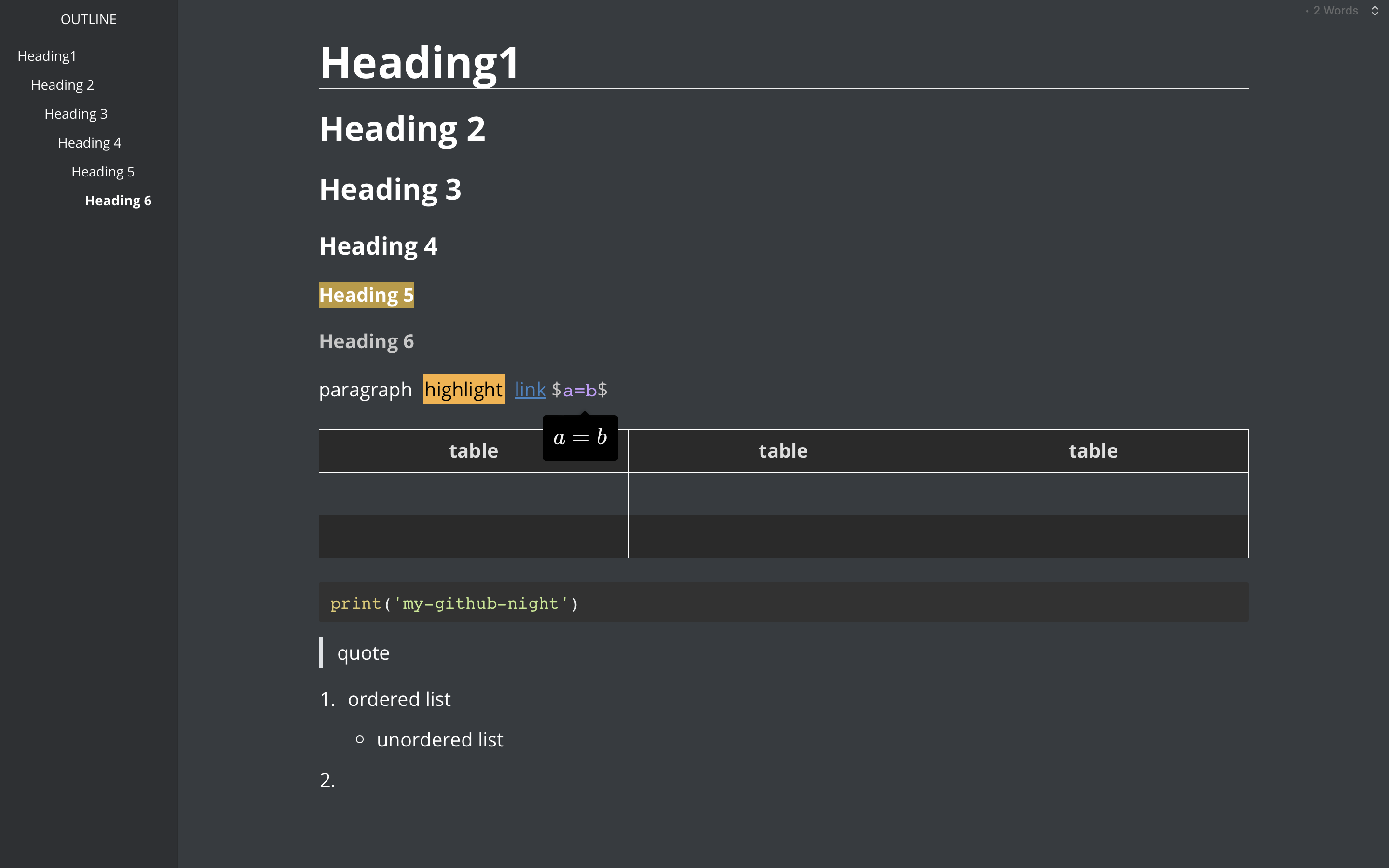This screenshot has height=868, width=1389.
Task: Open the OUTLINE sidebar header
Action: [88, 19]
